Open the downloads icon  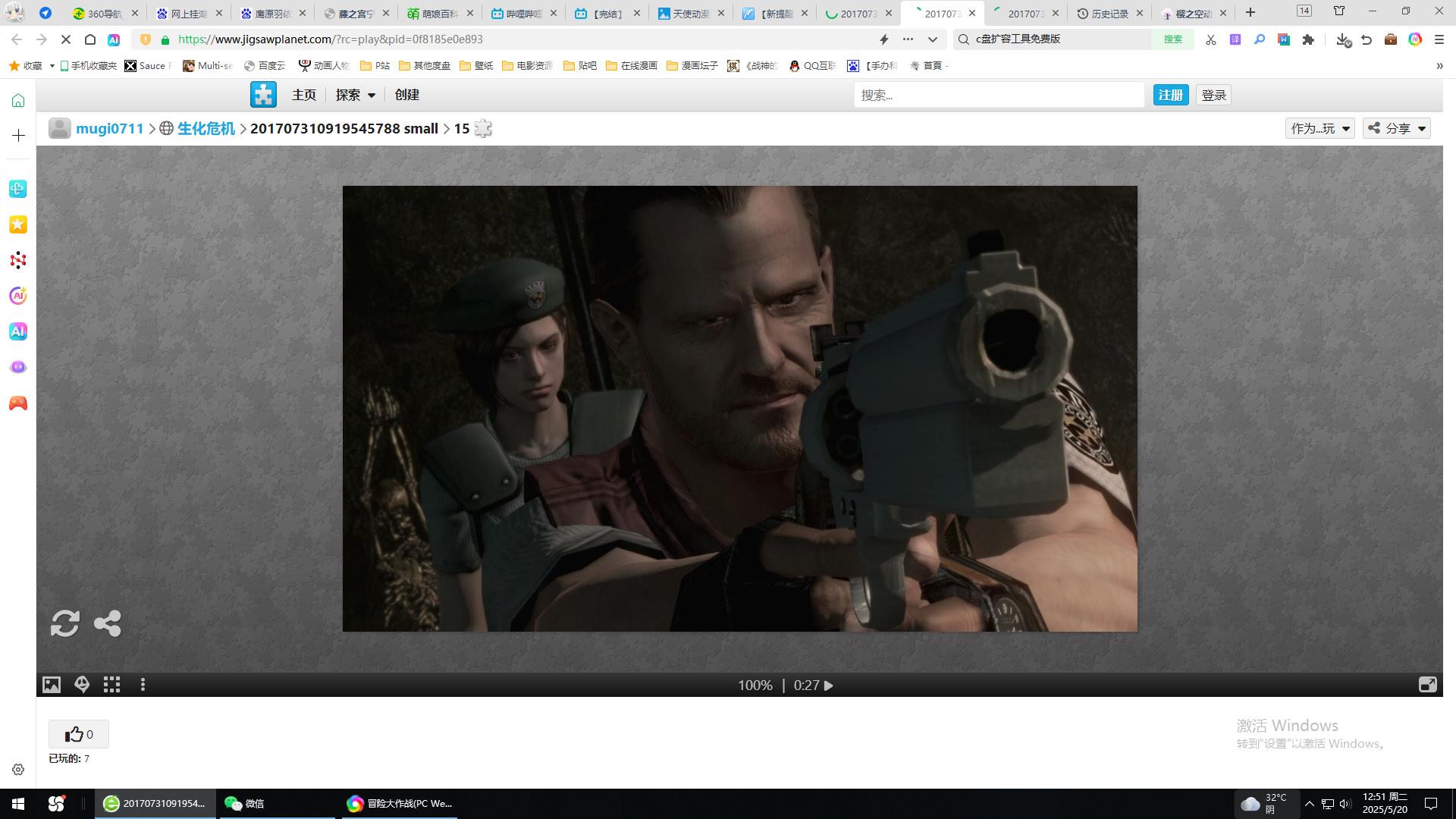(x=1343, y=39)
